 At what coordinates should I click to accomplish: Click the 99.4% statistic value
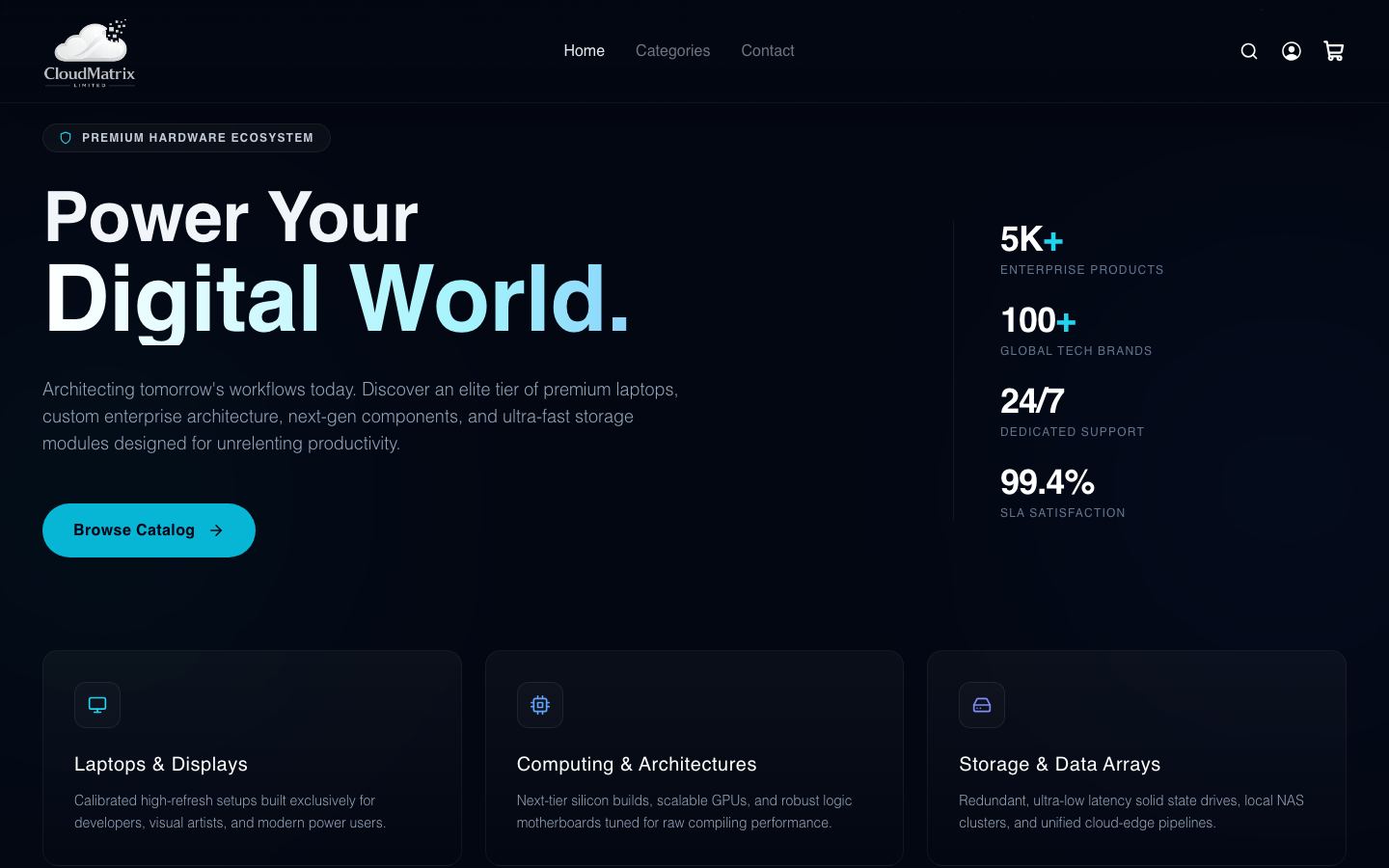tap(1048, 482)
